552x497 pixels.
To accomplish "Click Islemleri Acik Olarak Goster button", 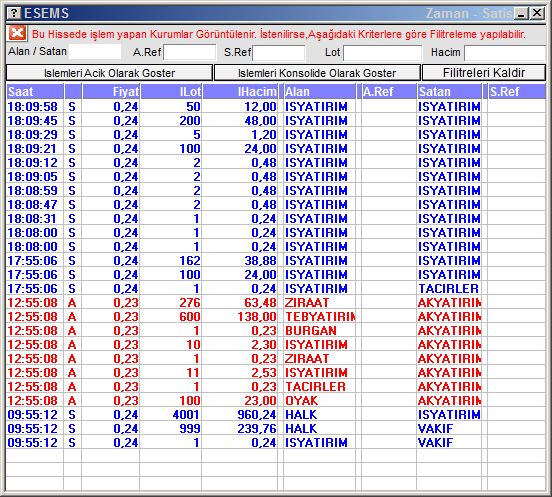I will pos(109,73).
